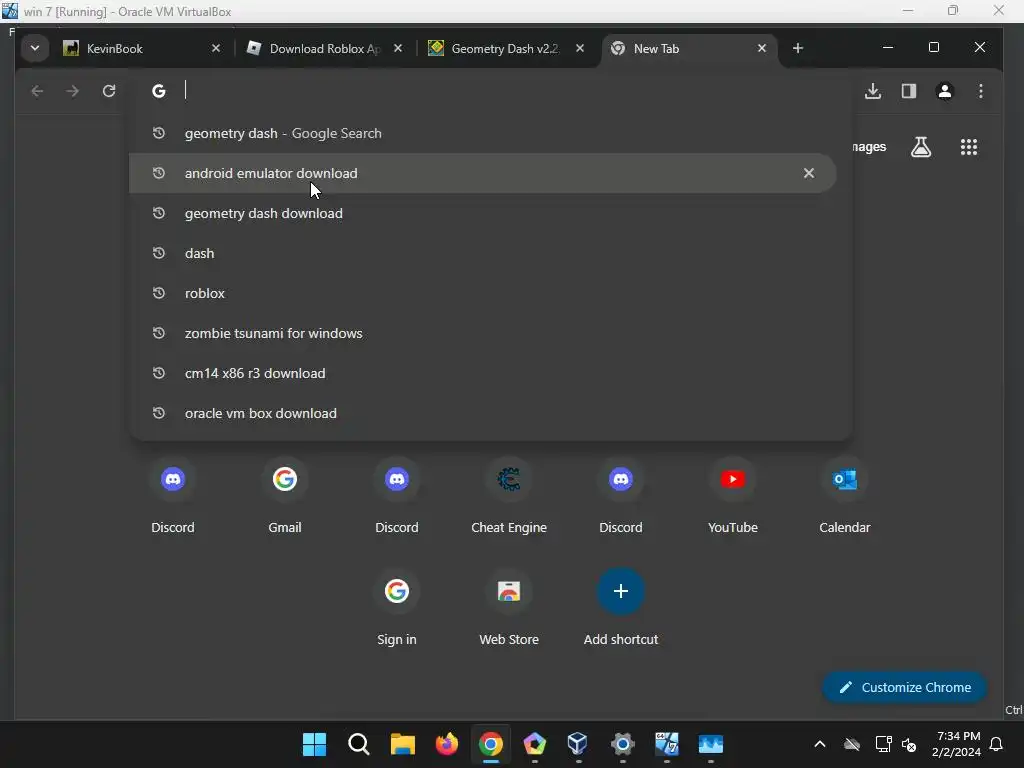Viewport: 1024px width, 768px height.
Task: Open the YouTube shortcut
Action: [x=733, y=496]
